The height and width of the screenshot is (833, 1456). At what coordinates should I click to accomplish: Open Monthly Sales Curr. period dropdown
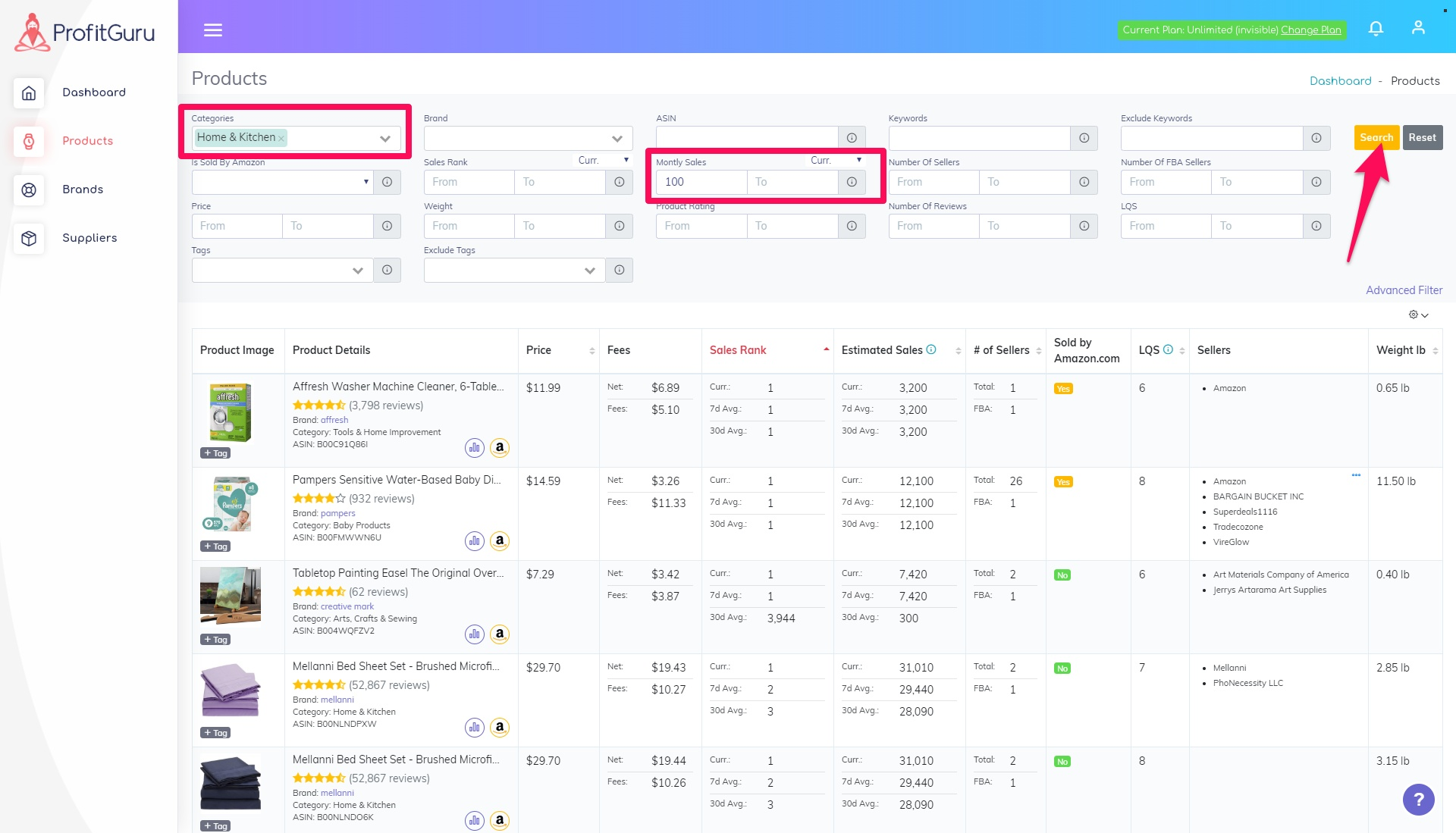pyautogui.click(x=836, y=160)
